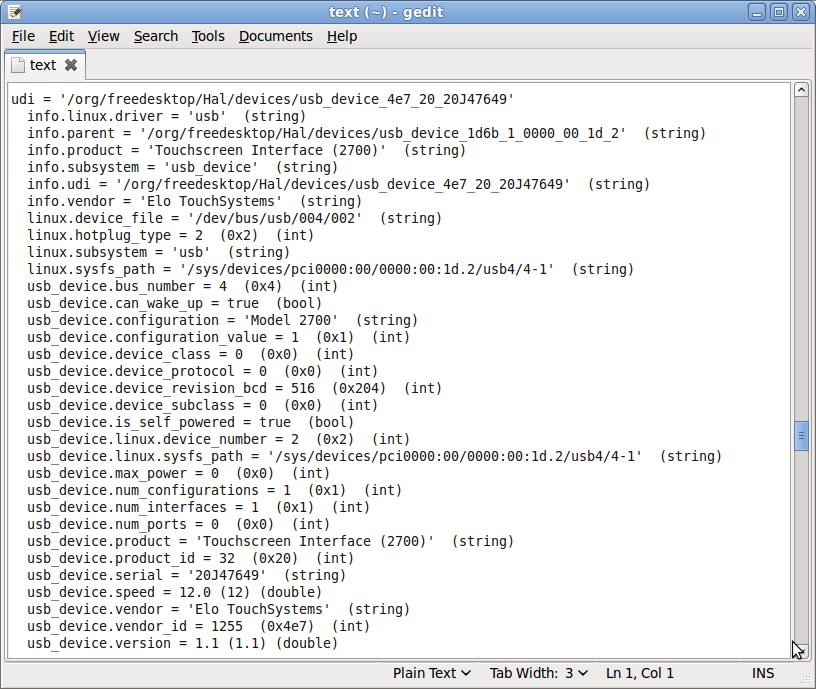Click the linux.device_file line
This screenshot has width=816, height=689.
coord(235,218)
